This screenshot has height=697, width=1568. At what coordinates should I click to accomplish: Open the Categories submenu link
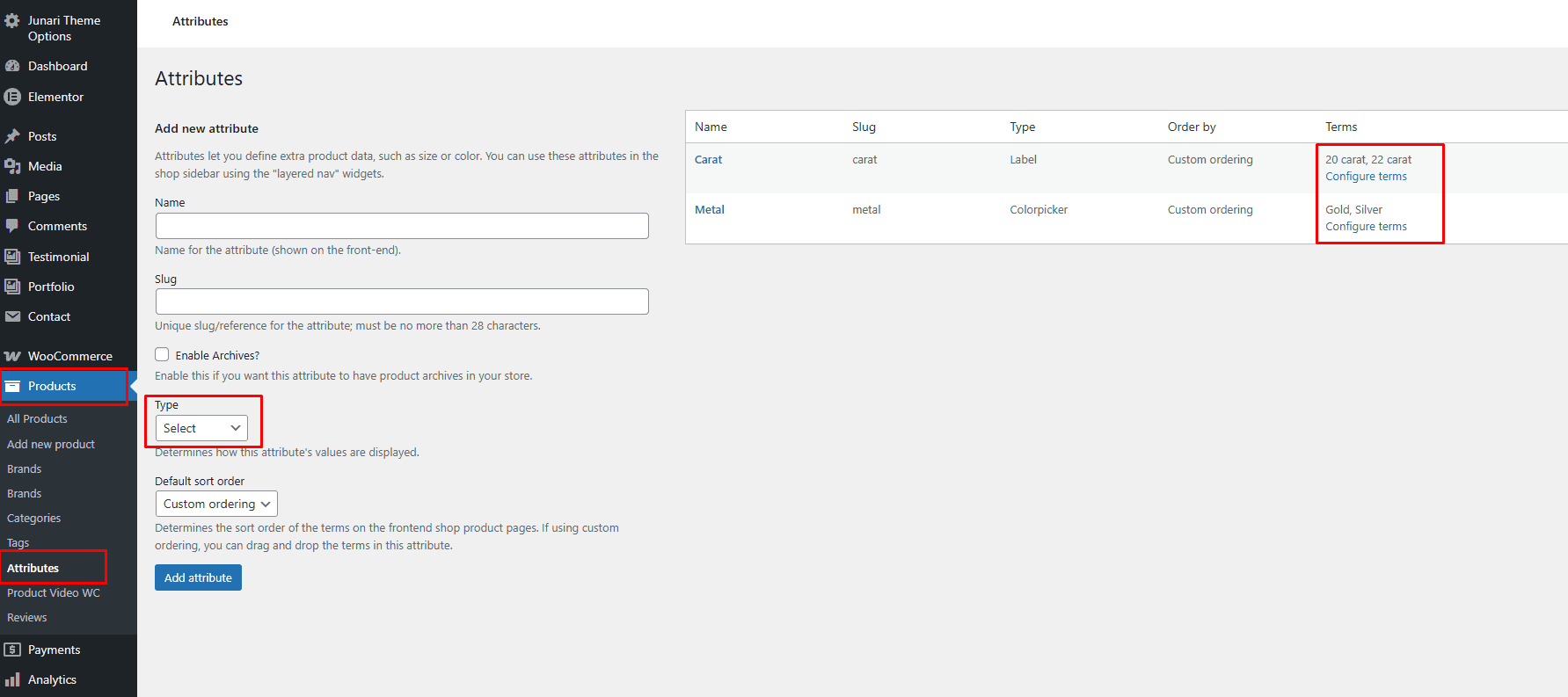[x=33, y=518]
